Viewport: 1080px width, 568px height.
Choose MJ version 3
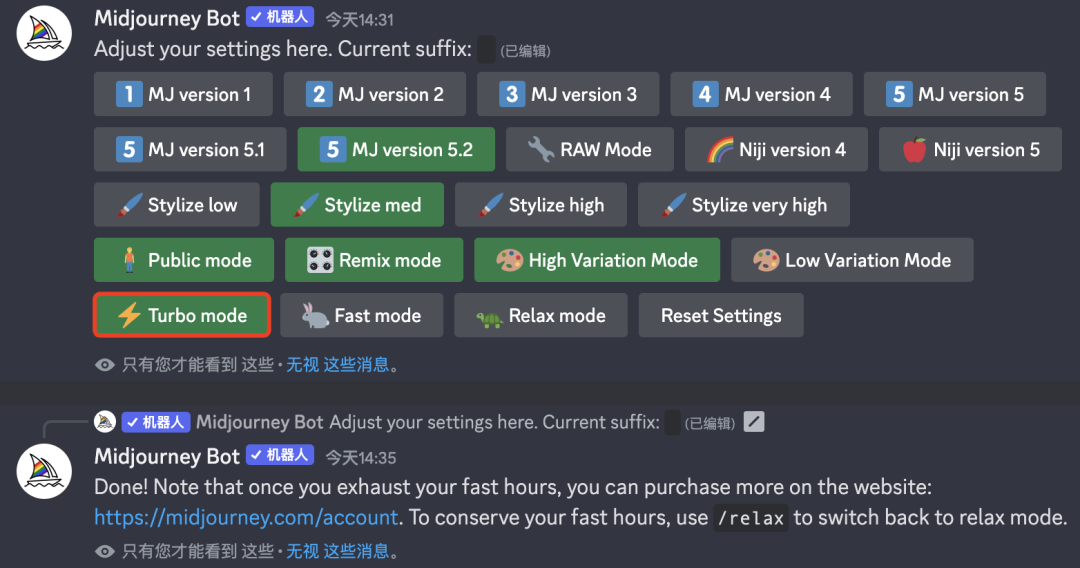pos(568,94)
